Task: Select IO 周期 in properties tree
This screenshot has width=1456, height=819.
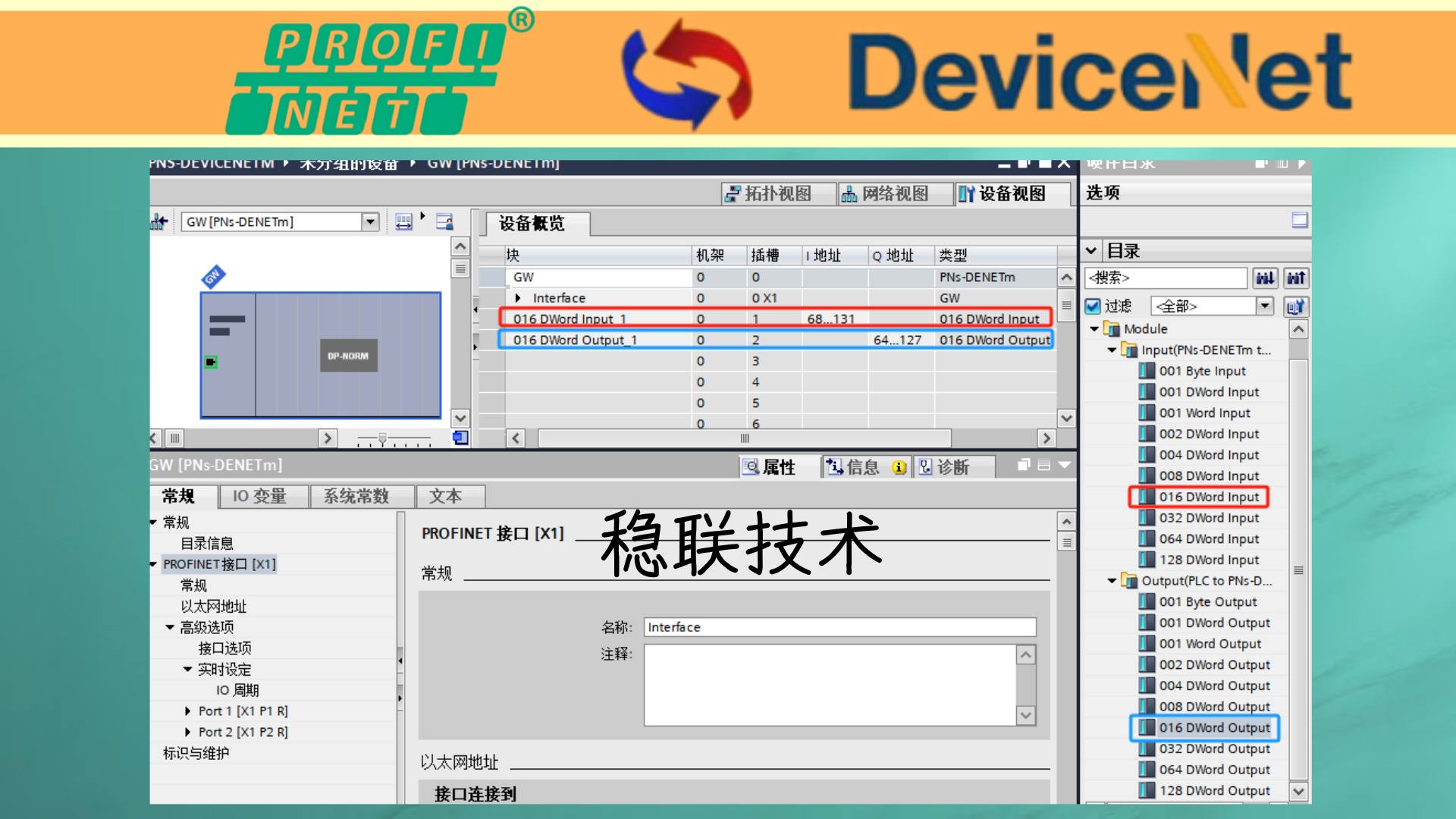Action: click(x=237, y=690)
